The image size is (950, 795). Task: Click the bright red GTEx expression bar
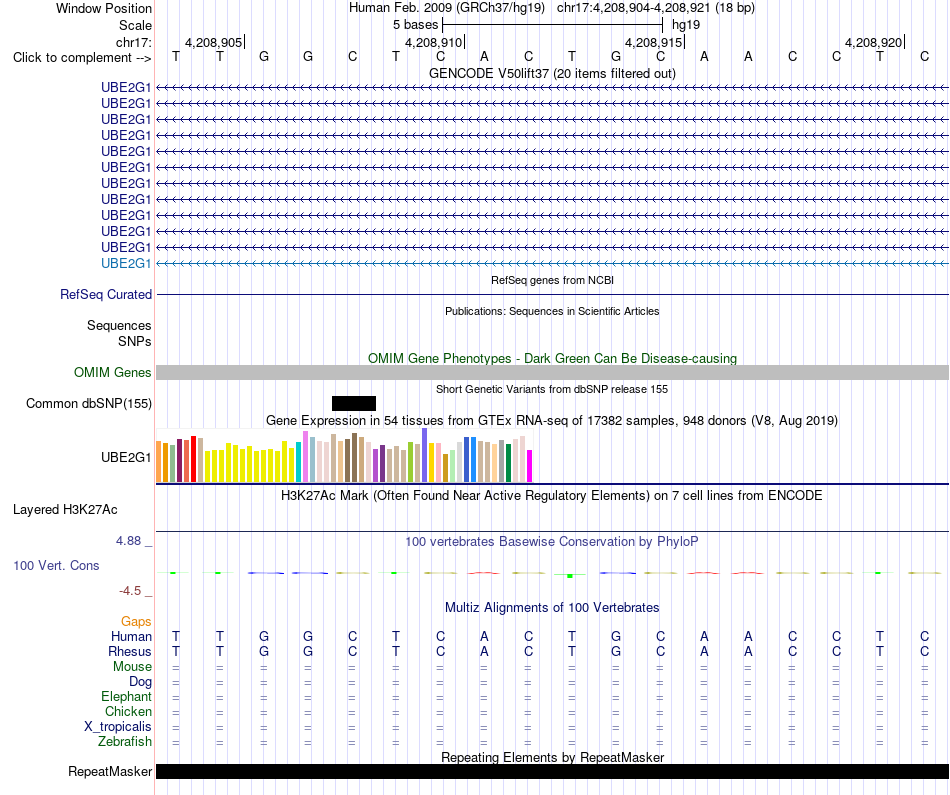coord(193,459)
